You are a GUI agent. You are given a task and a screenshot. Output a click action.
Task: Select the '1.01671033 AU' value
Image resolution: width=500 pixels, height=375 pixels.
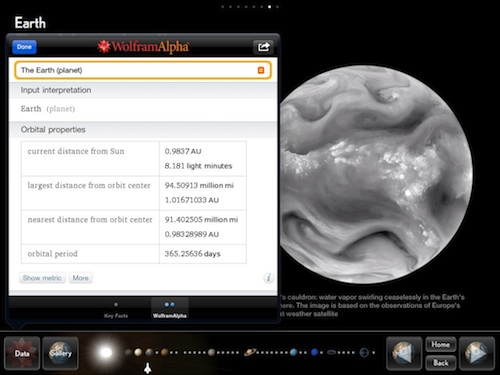(192, 200)
